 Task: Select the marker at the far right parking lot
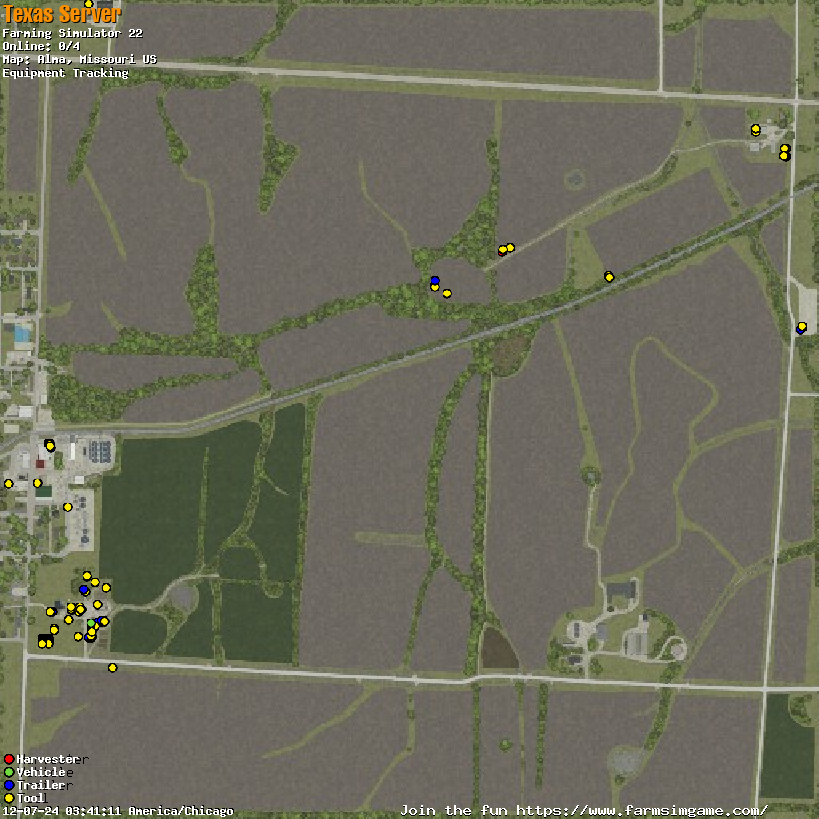(x=801, y=327)
